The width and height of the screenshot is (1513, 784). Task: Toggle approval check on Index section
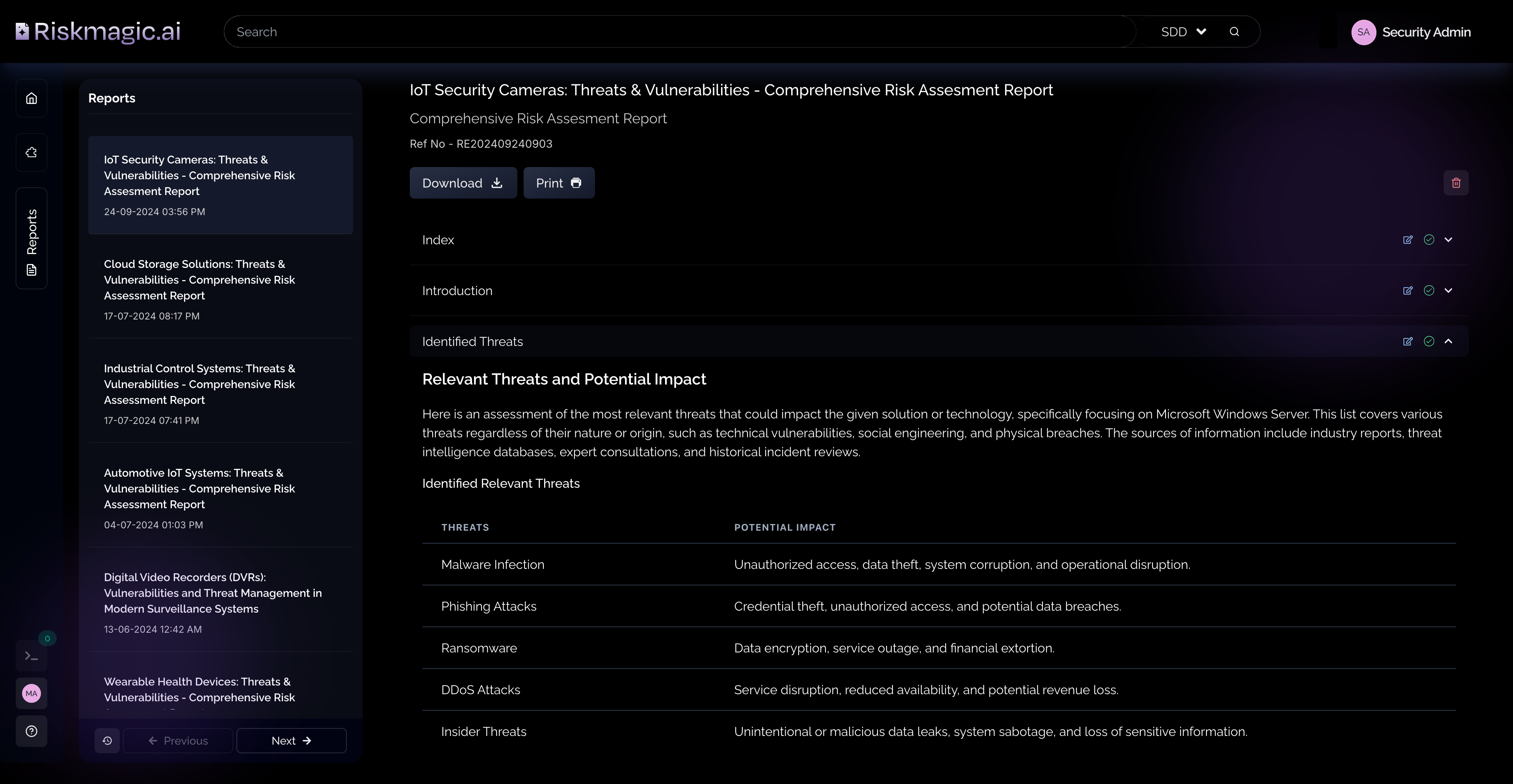1428,240
